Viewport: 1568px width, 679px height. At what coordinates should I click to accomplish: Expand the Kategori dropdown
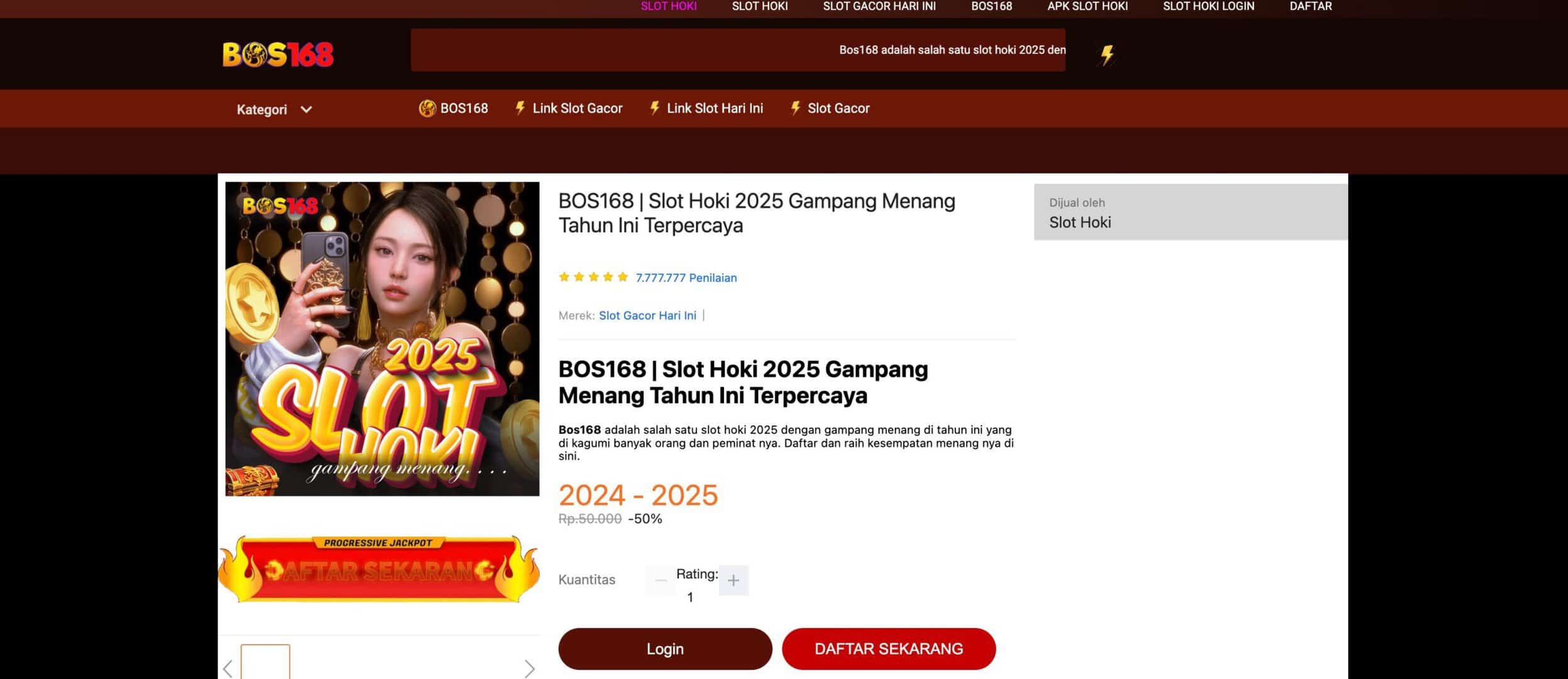point(274,109)
